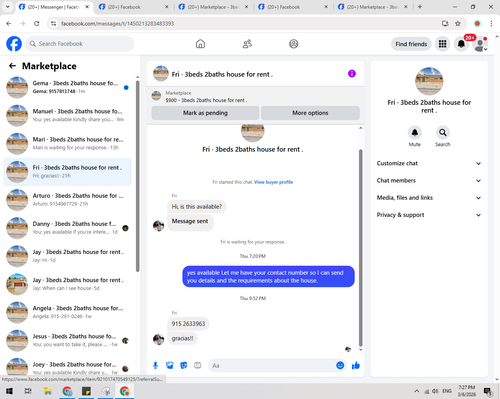Screen dimensions: 500x399
Task: Open Task View on the taskbar
Action: point(28,391)
